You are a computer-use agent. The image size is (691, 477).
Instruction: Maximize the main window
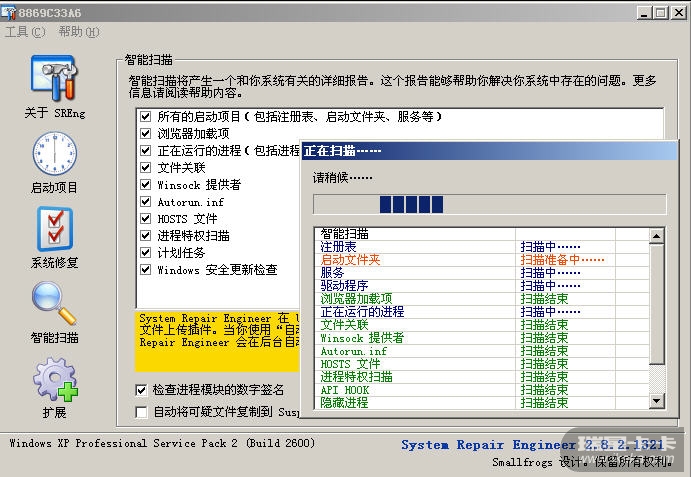tap(661, 13)
